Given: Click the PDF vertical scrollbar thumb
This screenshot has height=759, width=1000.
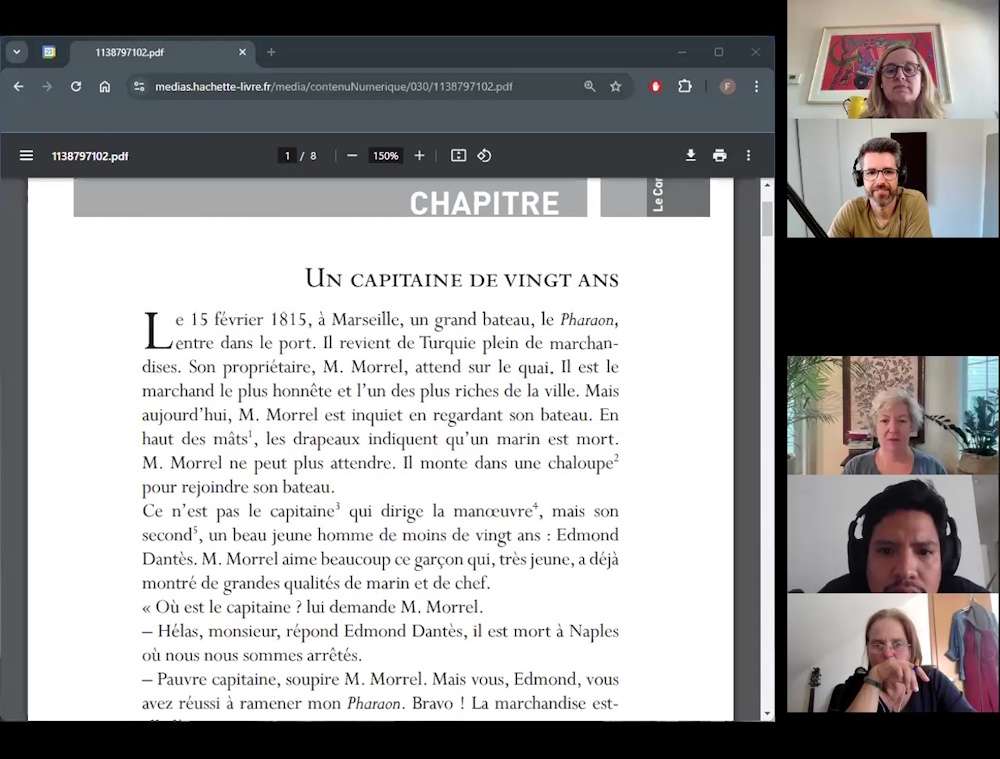Looking at the screenshot, I should point(767,219).
